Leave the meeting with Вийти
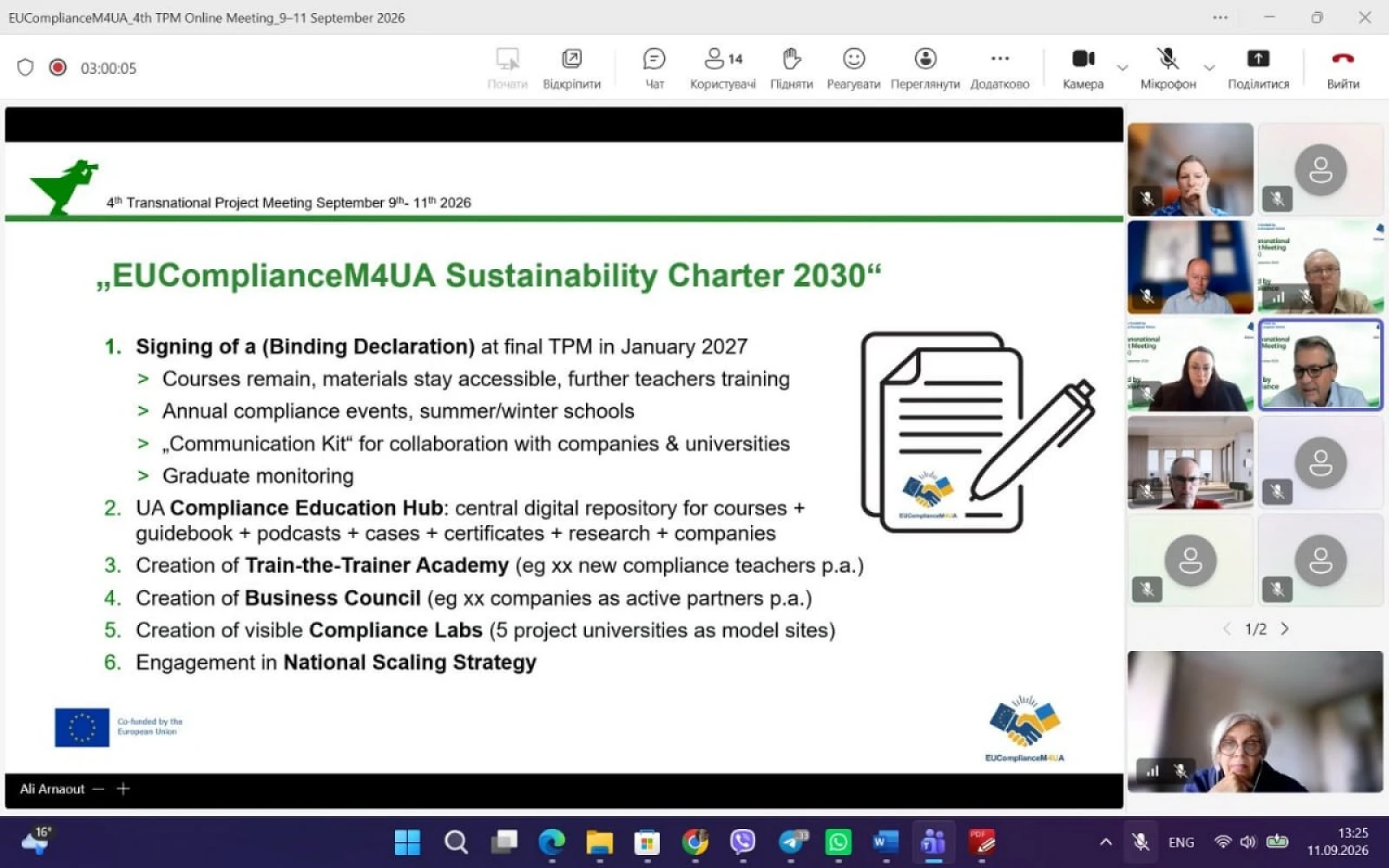This screenshot has width=1389, height=868. (1342, 68)
